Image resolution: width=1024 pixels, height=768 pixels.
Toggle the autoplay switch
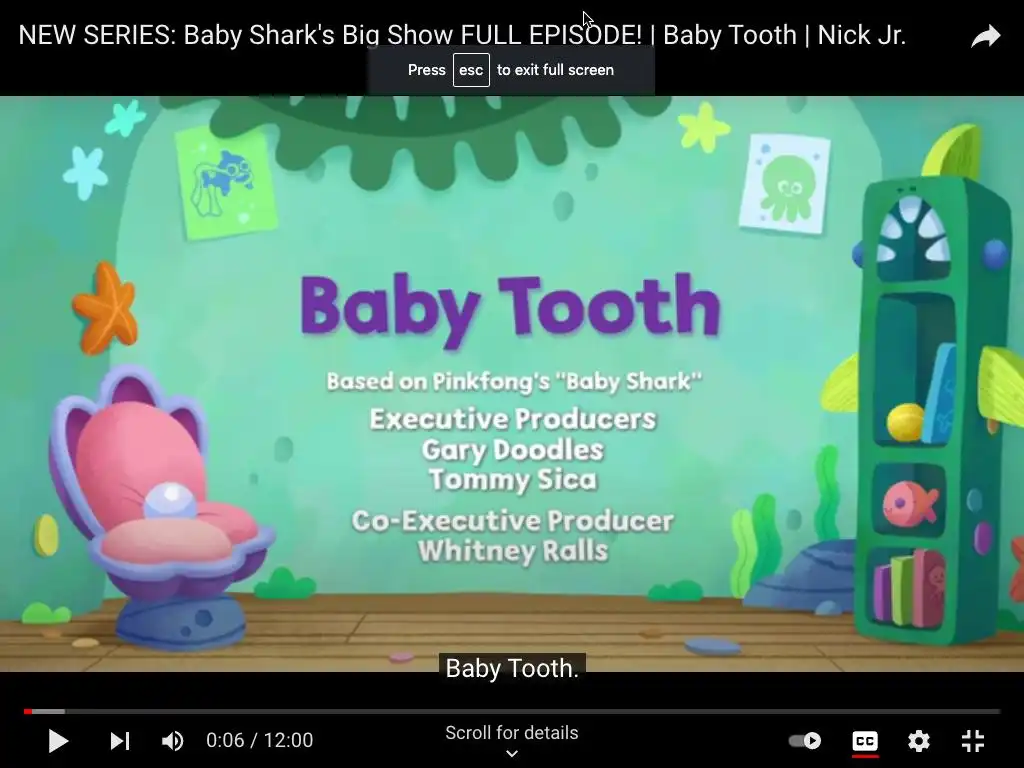pyautogui.click(x=805, y=741)
